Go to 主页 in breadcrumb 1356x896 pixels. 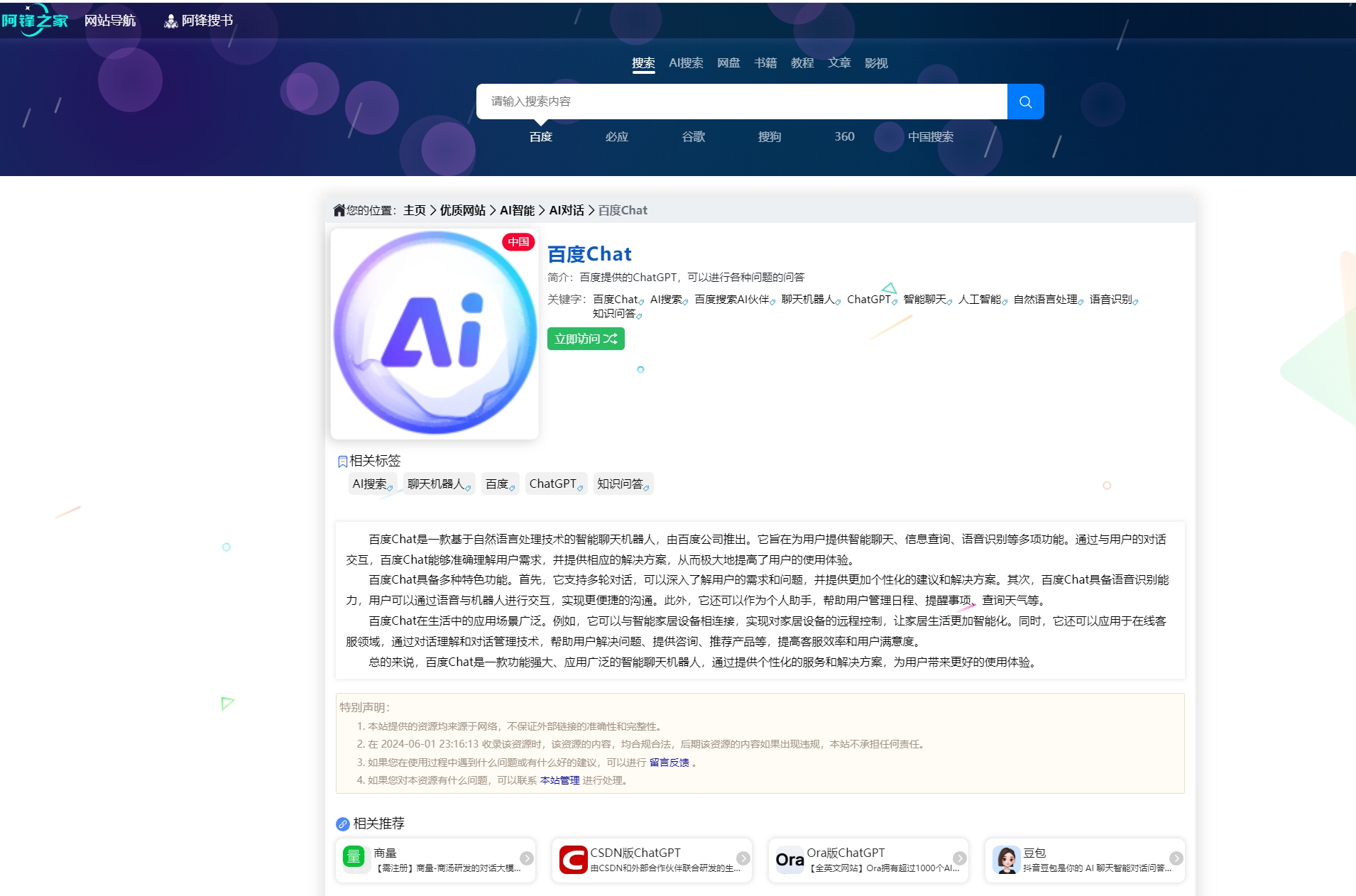[415, 210]
